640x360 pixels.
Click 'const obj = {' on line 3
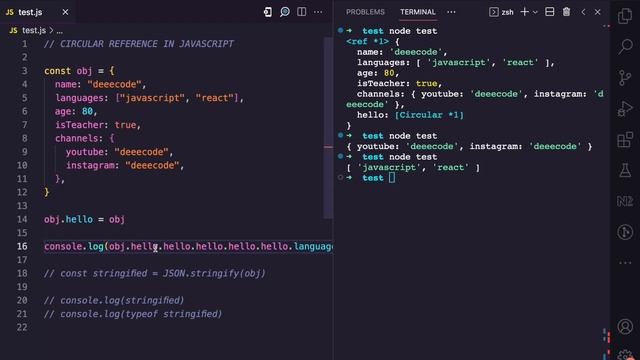pos(79,71)
